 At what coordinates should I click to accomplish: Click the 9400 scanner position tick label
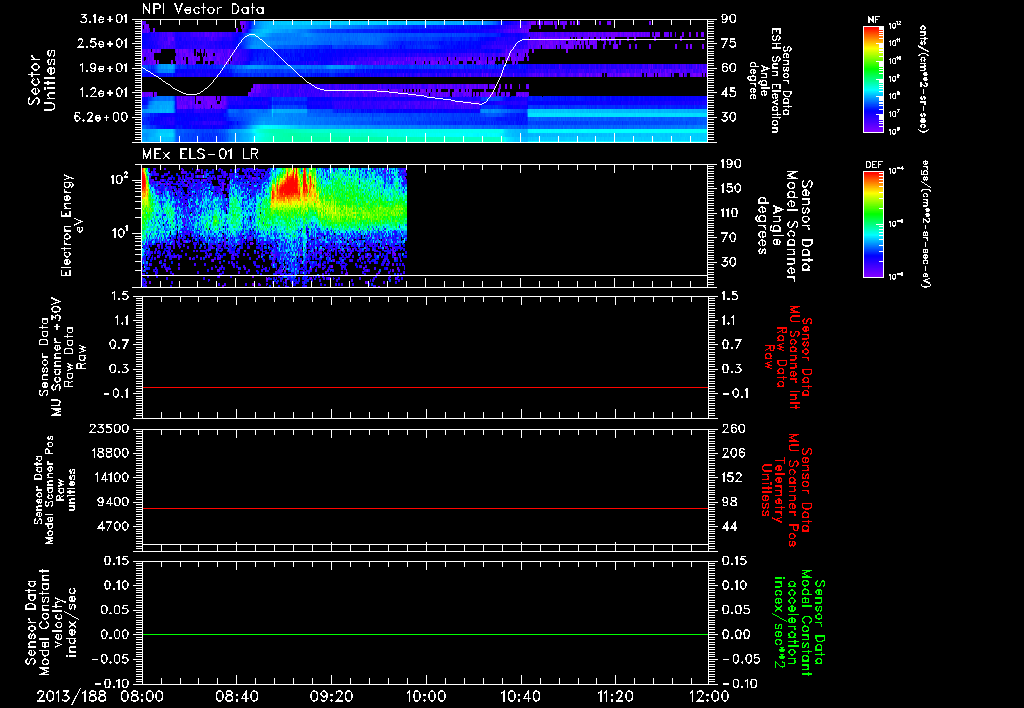113,502
